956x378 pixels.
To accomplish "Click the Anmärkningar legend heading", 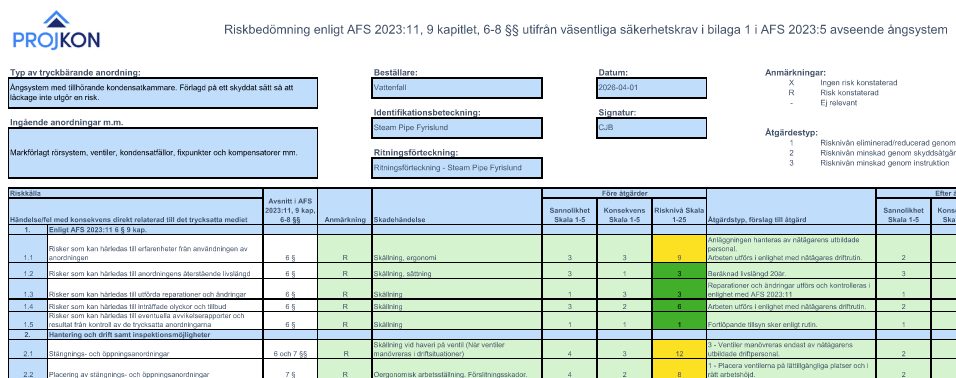I will click(796, 73).
